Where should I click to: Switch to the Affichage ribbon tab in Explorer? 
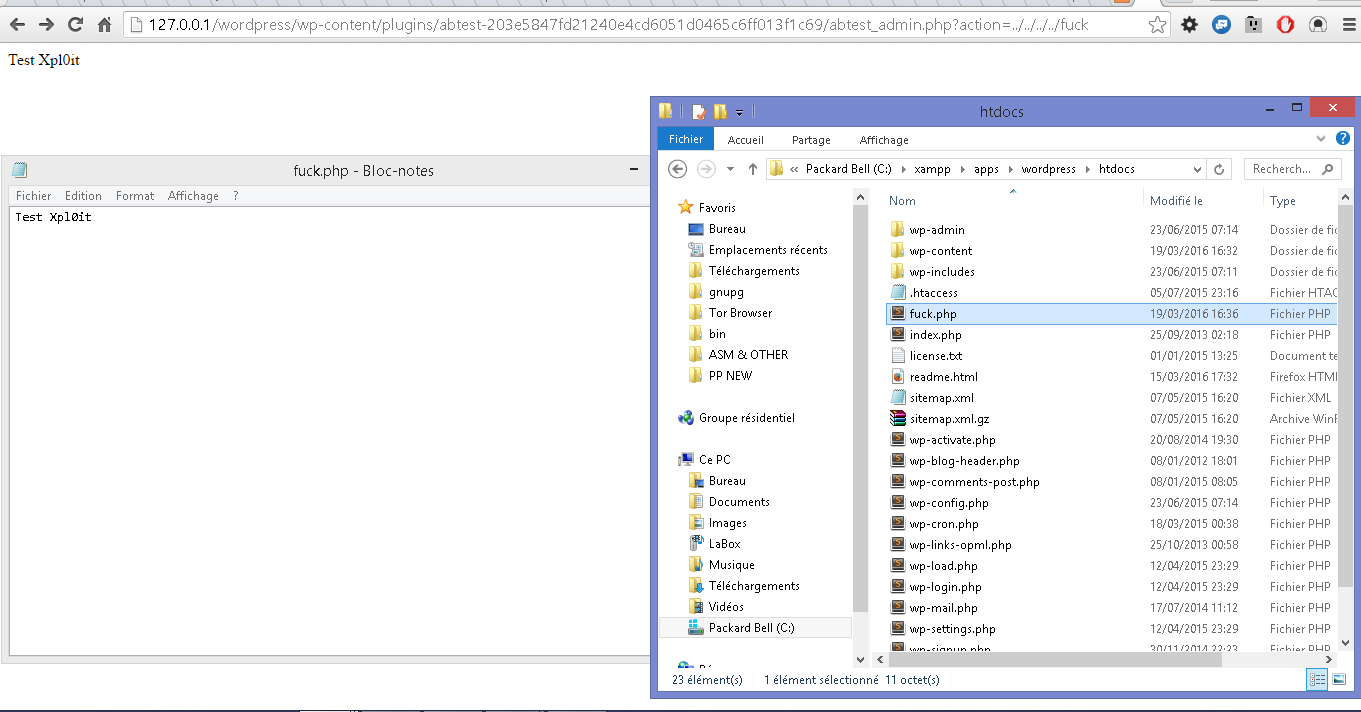[x=884, y=140]
